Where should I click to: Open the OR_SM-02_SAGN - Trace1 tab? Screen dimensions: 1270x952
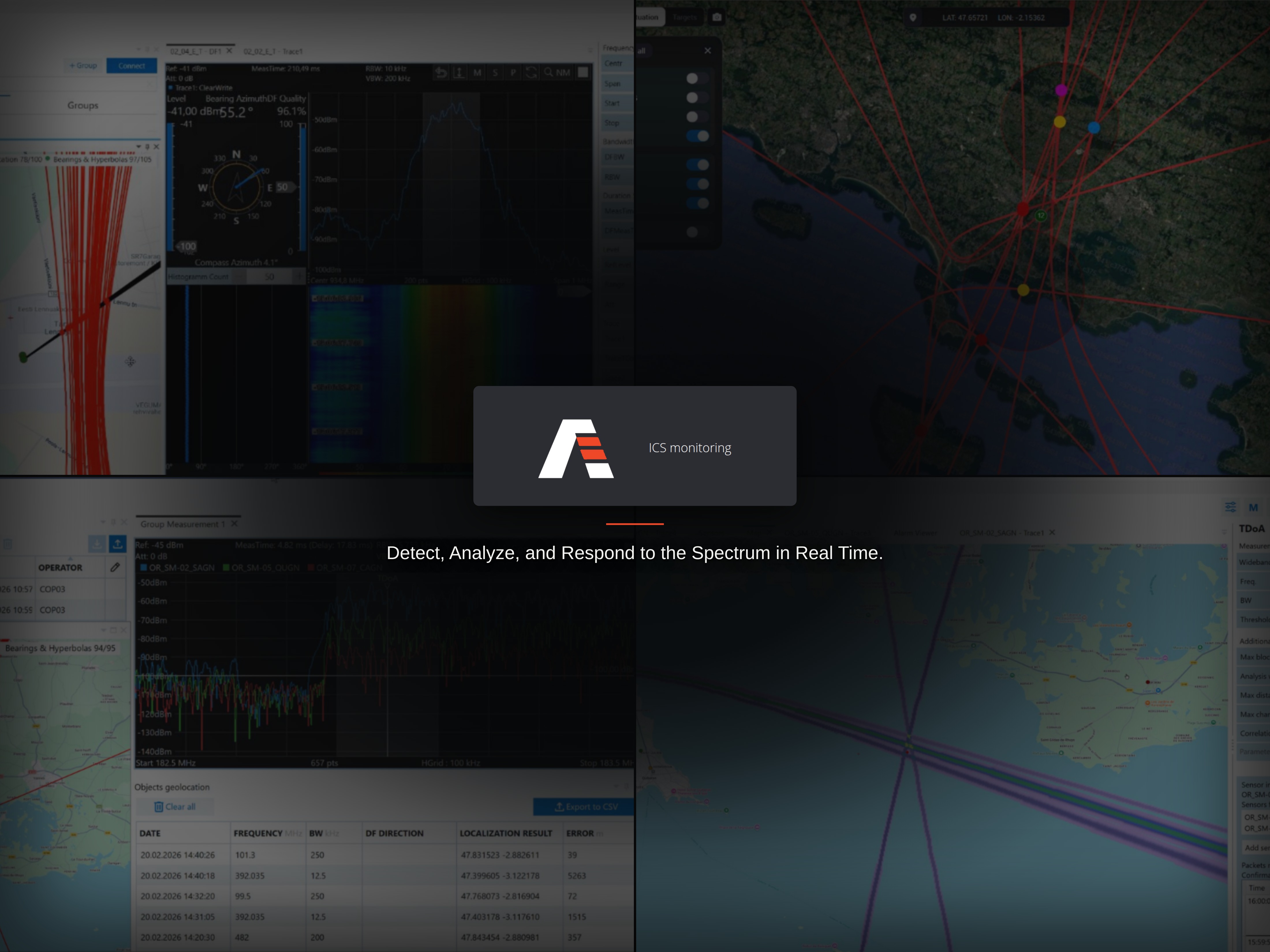click(x=1001, y=533)
